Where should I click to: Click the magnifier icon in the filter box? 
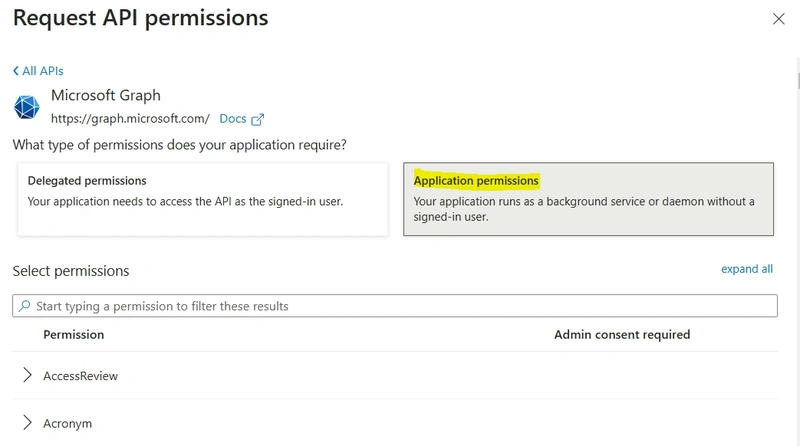click(x=24, y=306)
